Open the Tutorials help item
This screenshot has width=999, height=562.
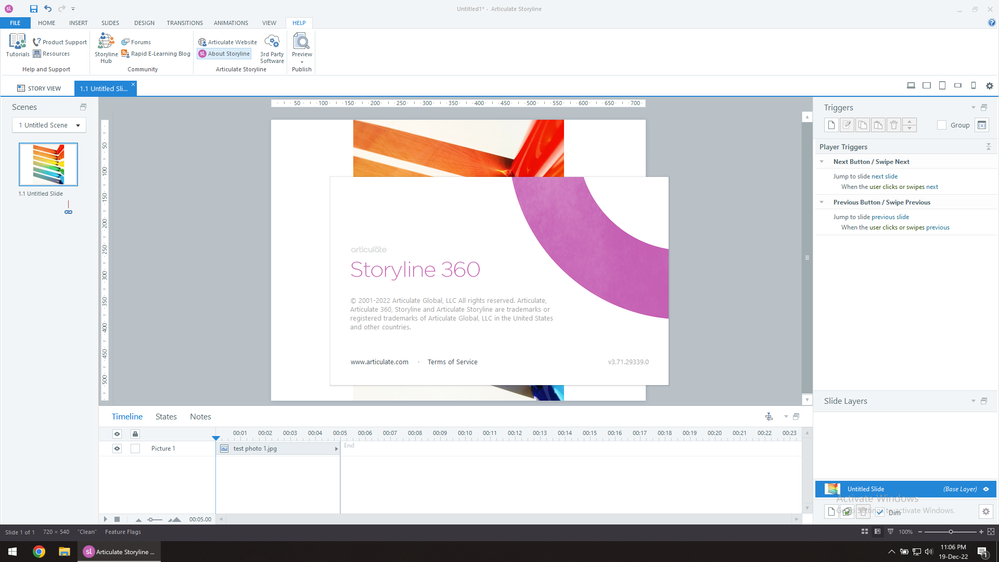(x=17, y=46)
